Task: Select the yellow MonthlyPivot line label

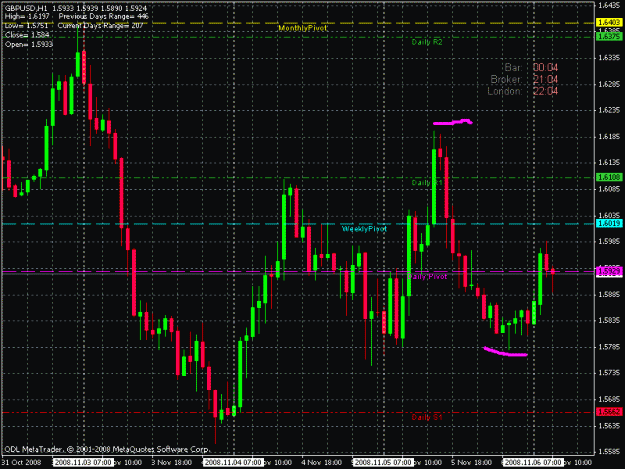Action: click(x=303, y=28)
